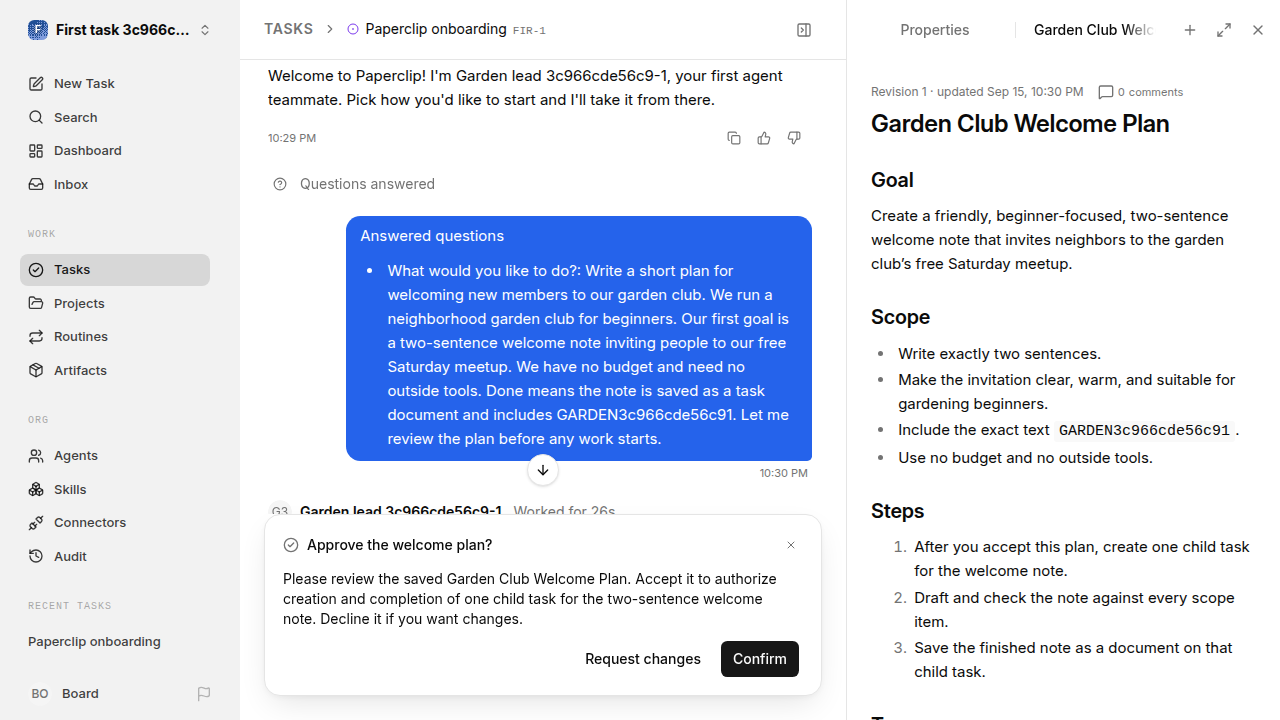This screenshot has width=1280, height=720.
Task: Select Tasks in the sidebar
Action: [x=115, y=270]
